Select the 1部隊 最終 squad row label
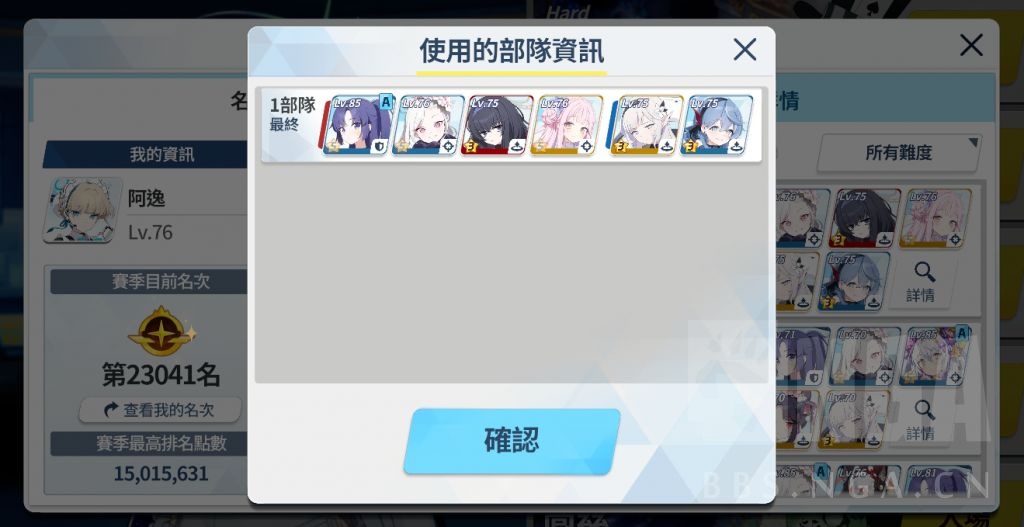1024x527 pixels. coord(292,114)
